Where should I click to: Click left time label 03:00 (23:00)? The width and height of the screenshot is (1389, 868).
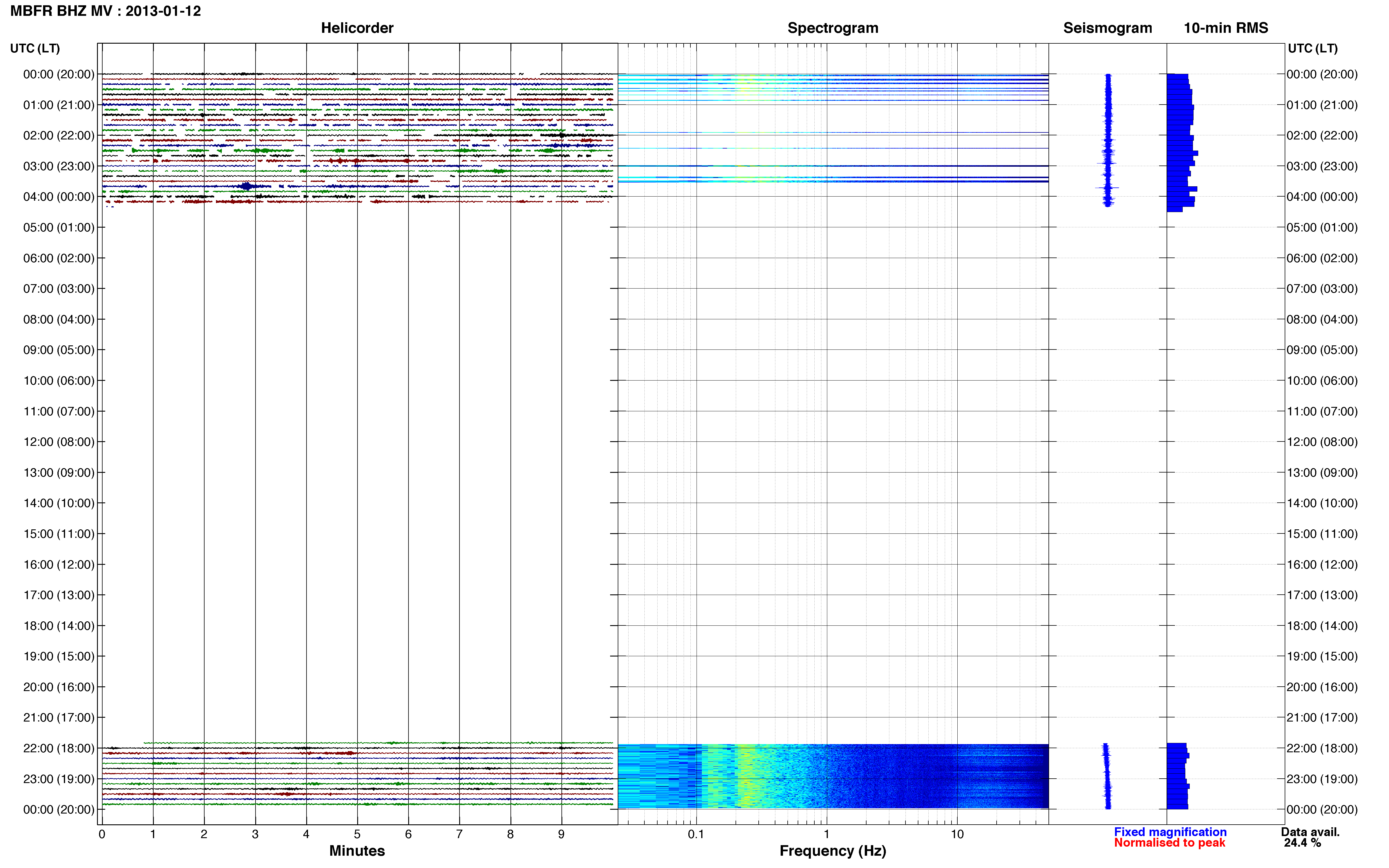point(59,166)
